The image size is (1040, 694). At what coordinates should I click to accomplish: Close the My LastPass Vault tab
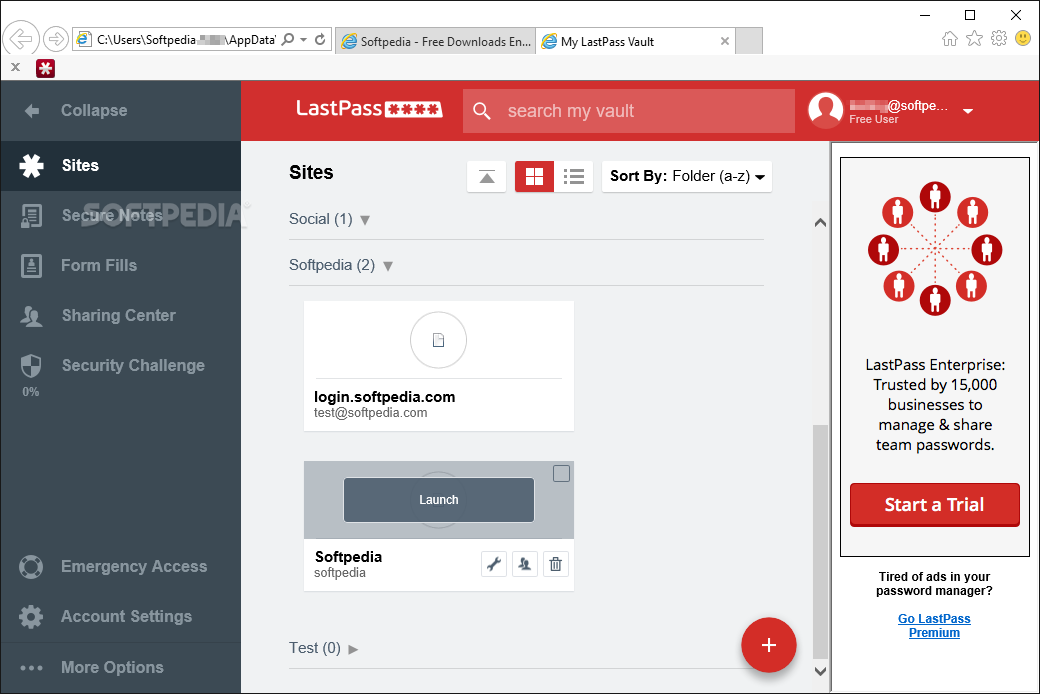click(x=725, y=41)
